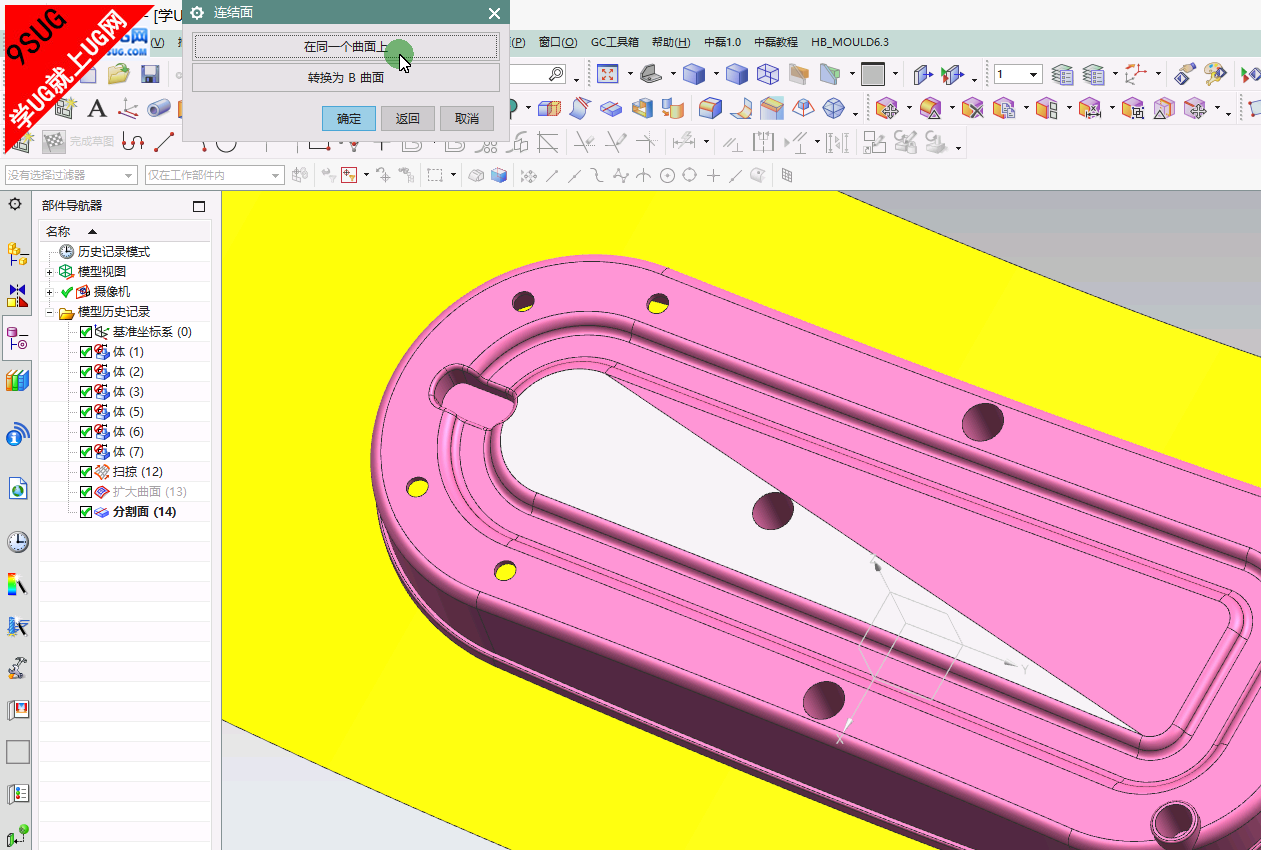The height and width of the screenshot is (850, 1261).
Task: Open the History clock sidebar tab
Action: point(18,542)
